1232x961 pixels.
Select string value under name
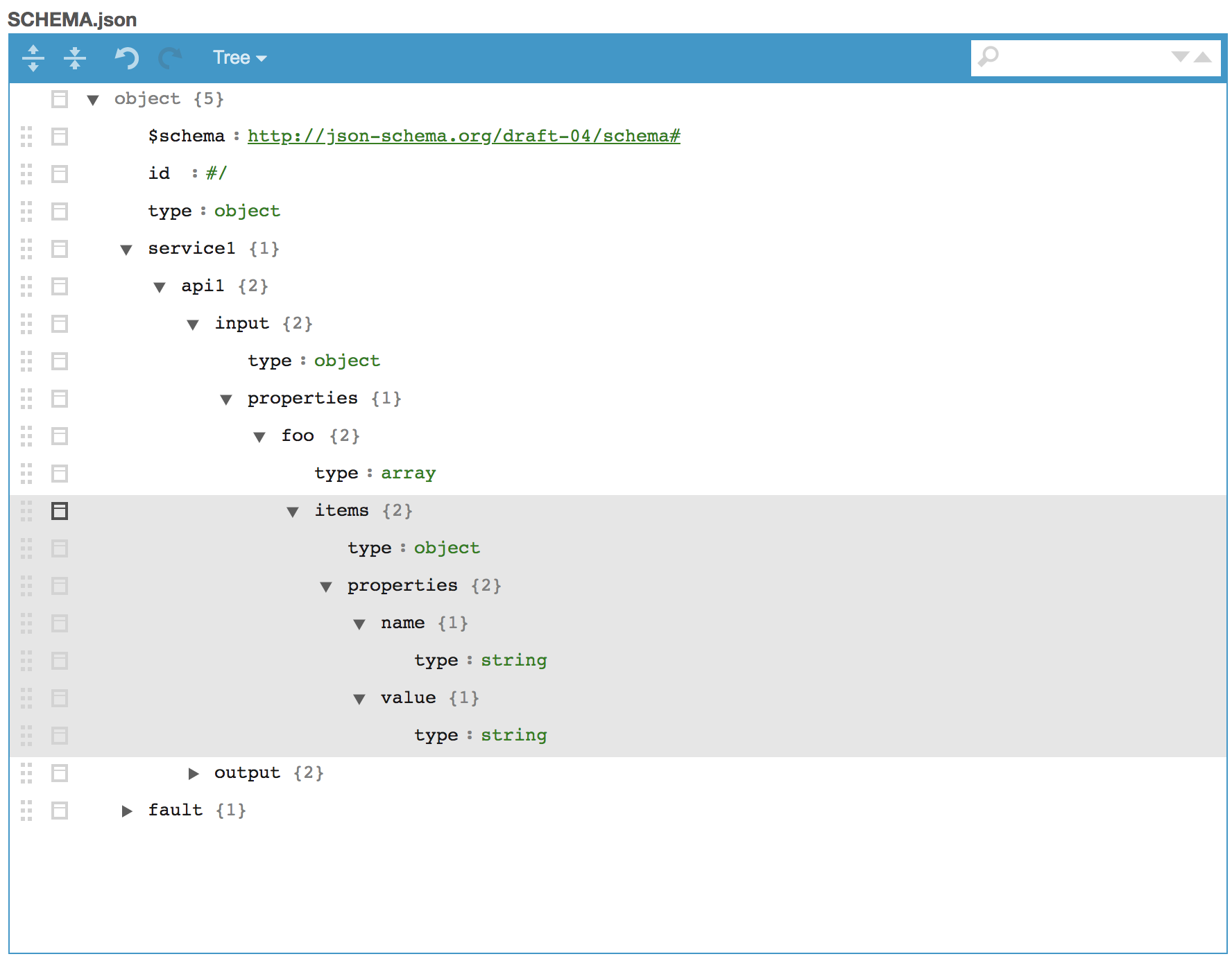[514, 661]
